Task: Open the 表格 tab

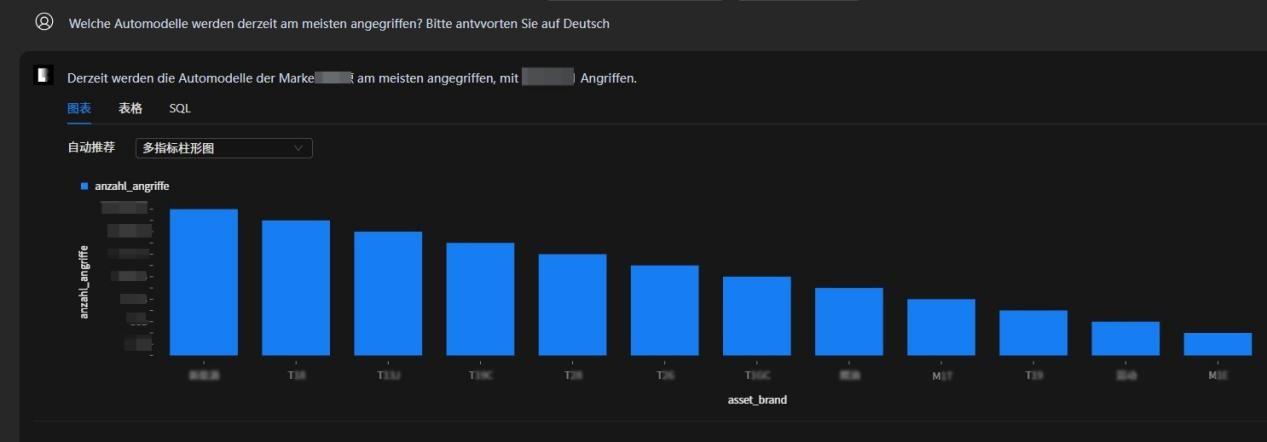Action: point(130,108)
